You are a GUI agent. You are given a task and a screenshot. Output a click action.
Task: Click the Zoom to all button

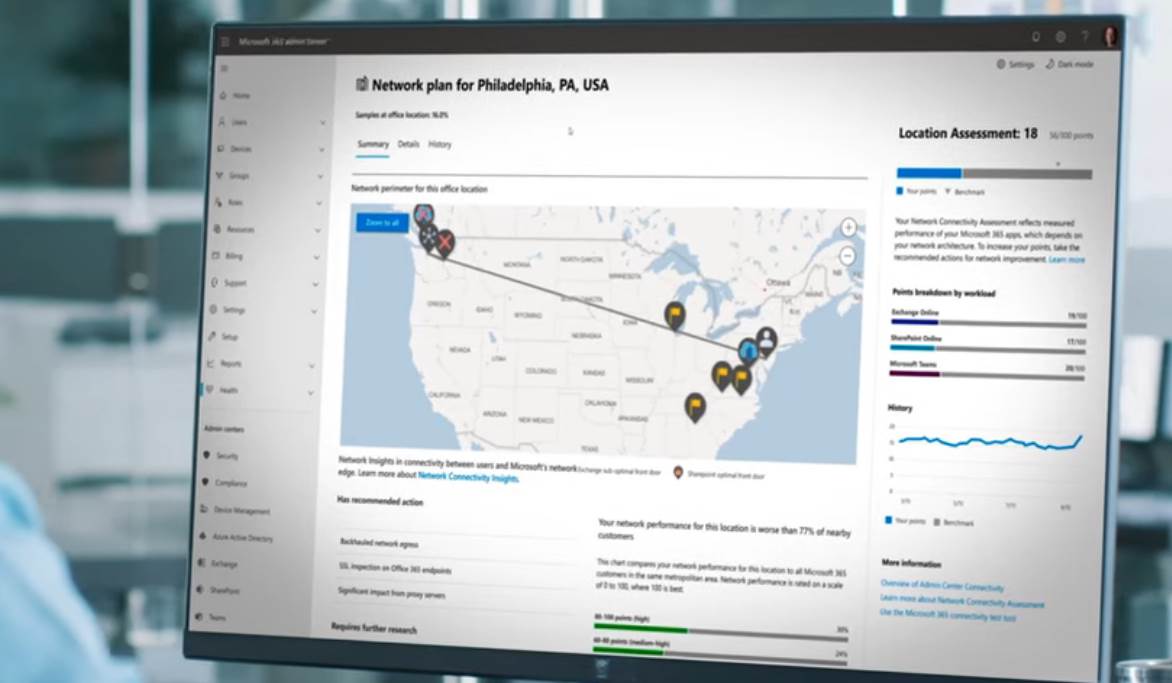click(382, 222)
